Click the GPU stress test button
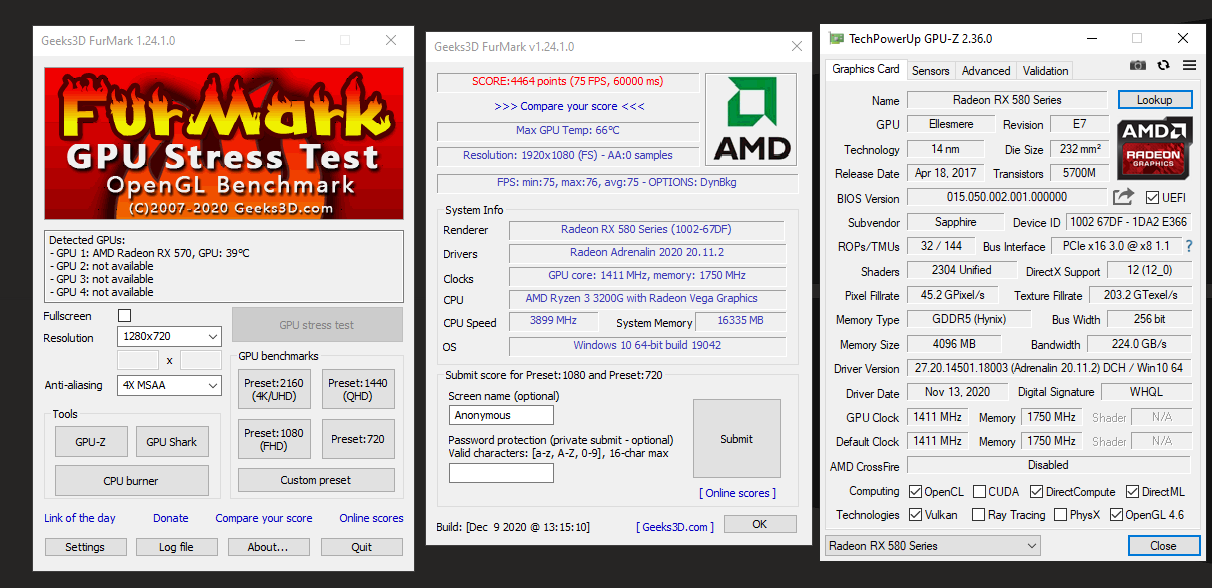The image size is (1212, 588). 317,325
